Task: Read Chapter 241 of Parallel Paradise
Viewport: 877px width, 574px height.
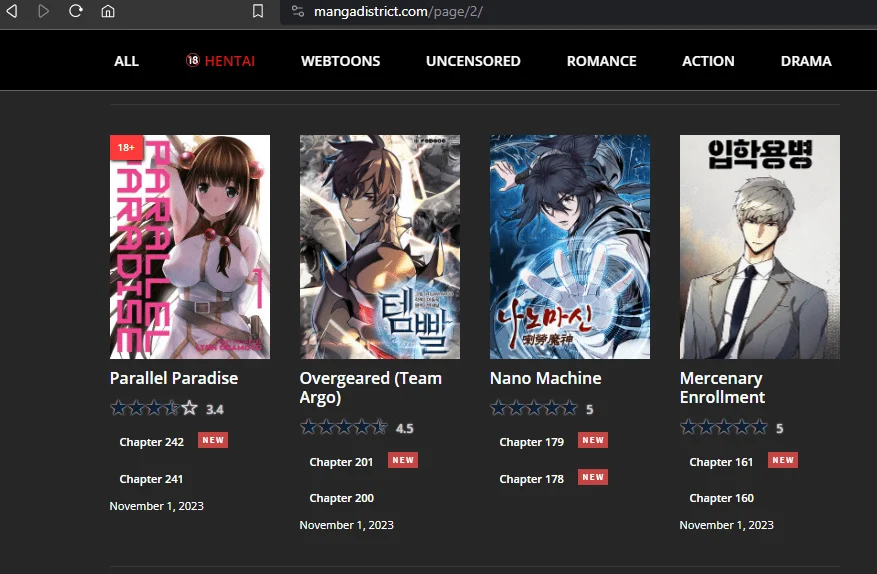Action: coord(151,479)
